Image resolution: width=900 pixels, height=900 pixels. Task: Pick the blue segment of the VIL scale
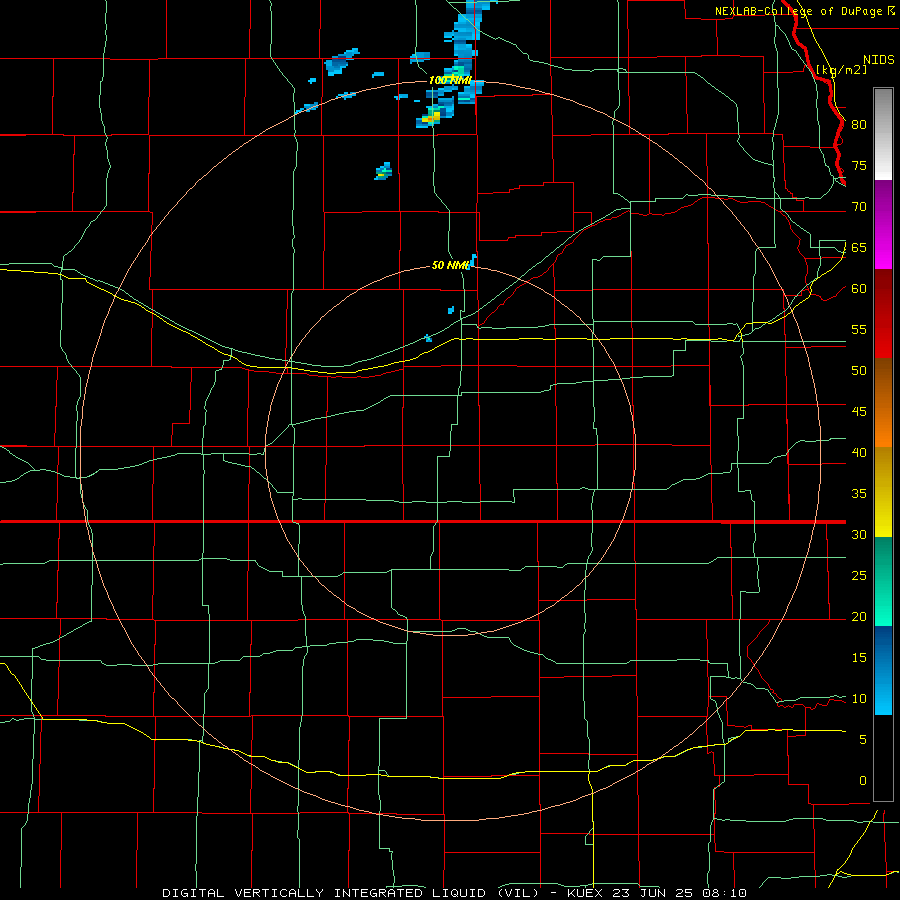pyautogui.click(x=883, y=670)
